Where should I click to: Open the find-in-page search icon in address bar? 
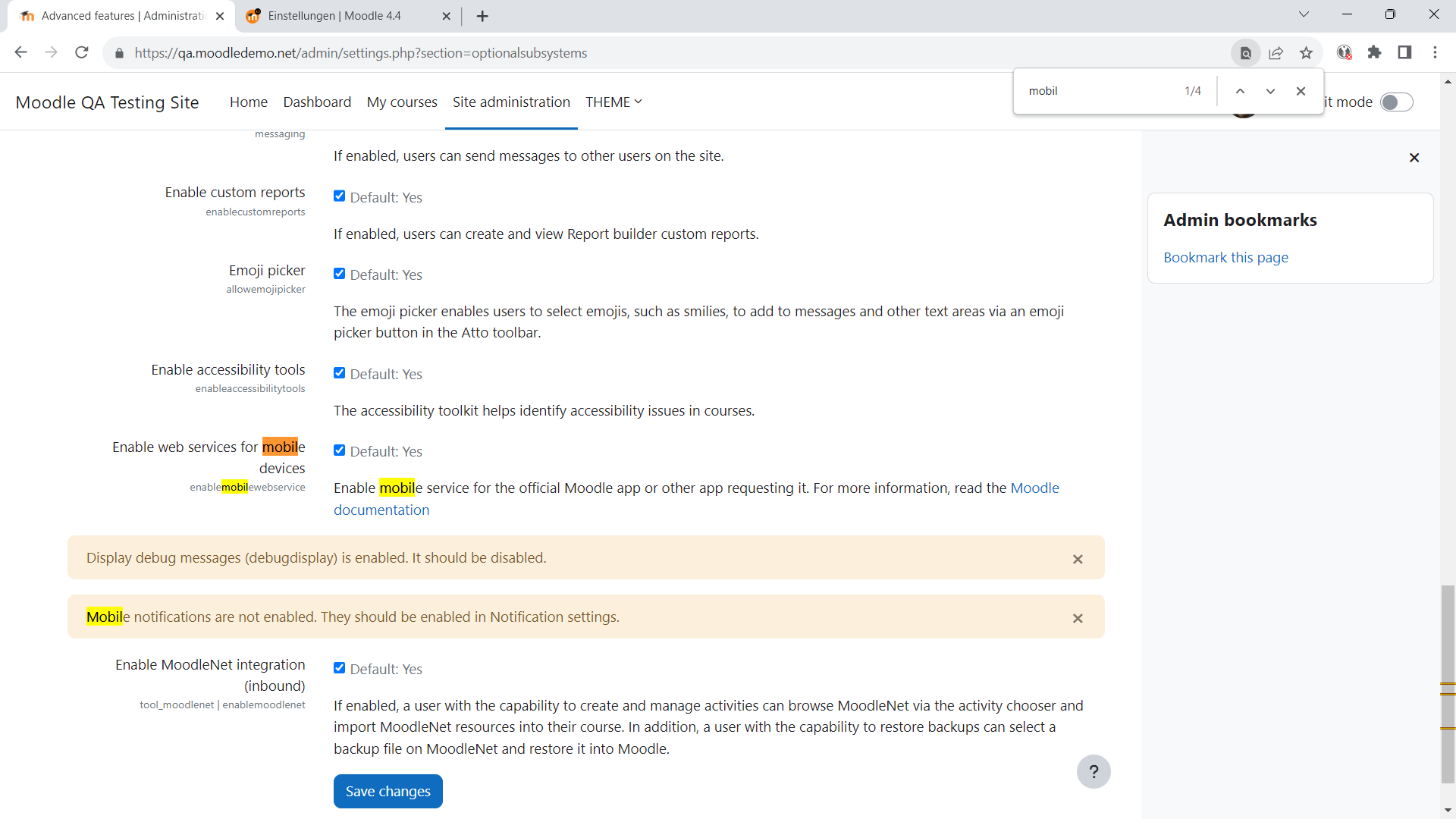(x=1245, y=53)
